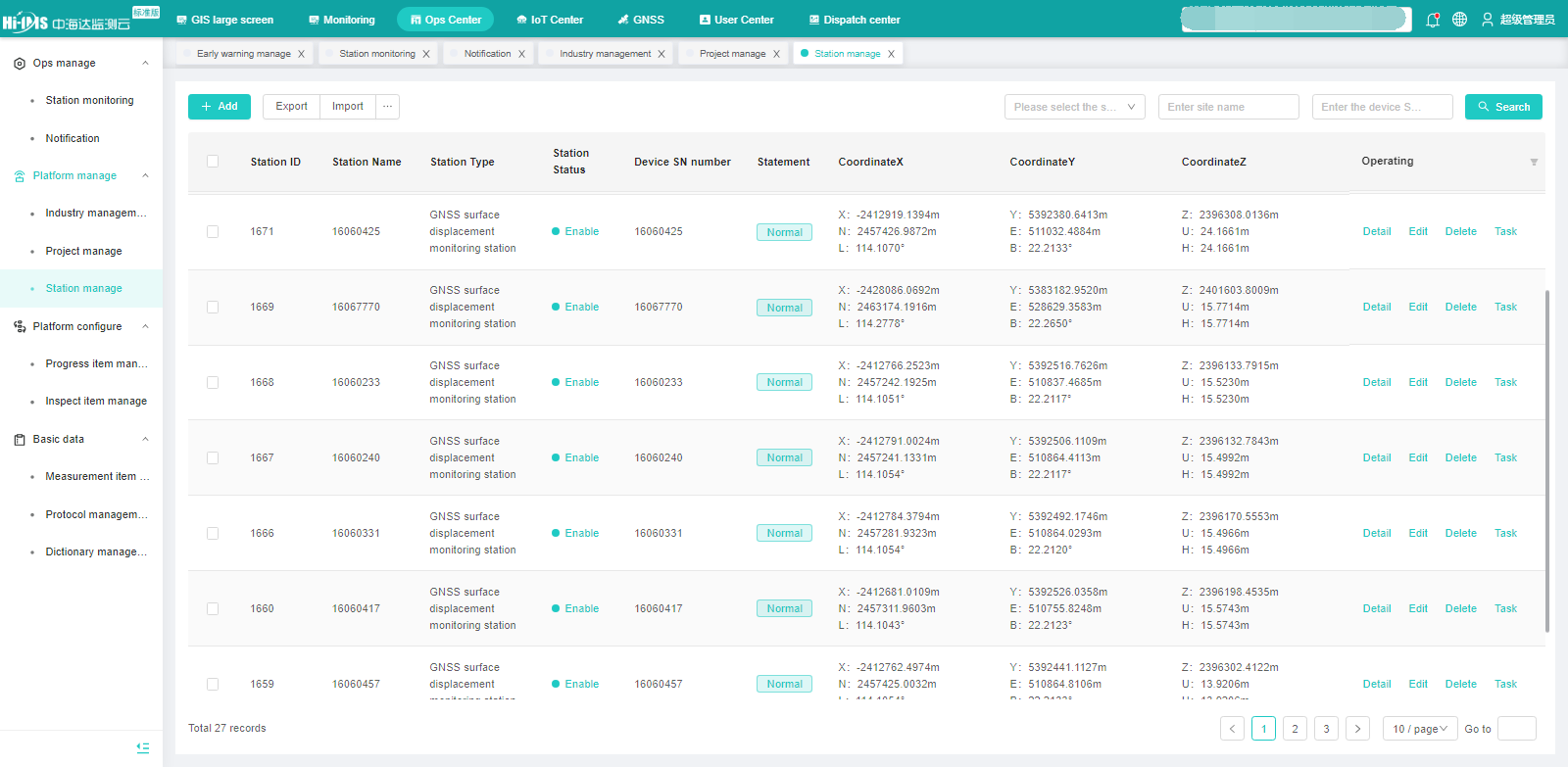
Task: Click the user profile icon
Action: click(x=1487, y=20)
